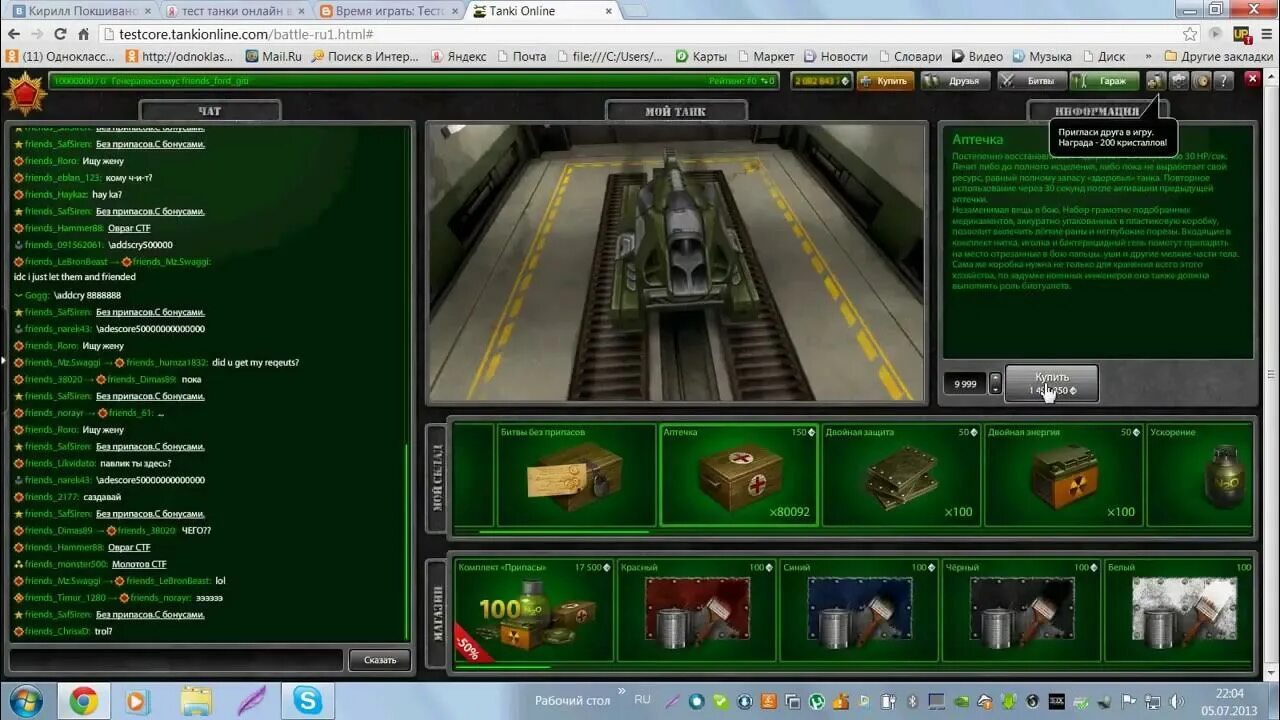Select the Комплект «Припасы» shop kit

[x=534, y=610]
